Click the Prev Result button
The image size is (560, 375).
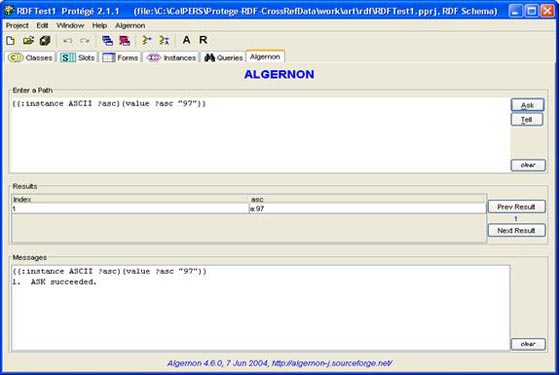516,207
